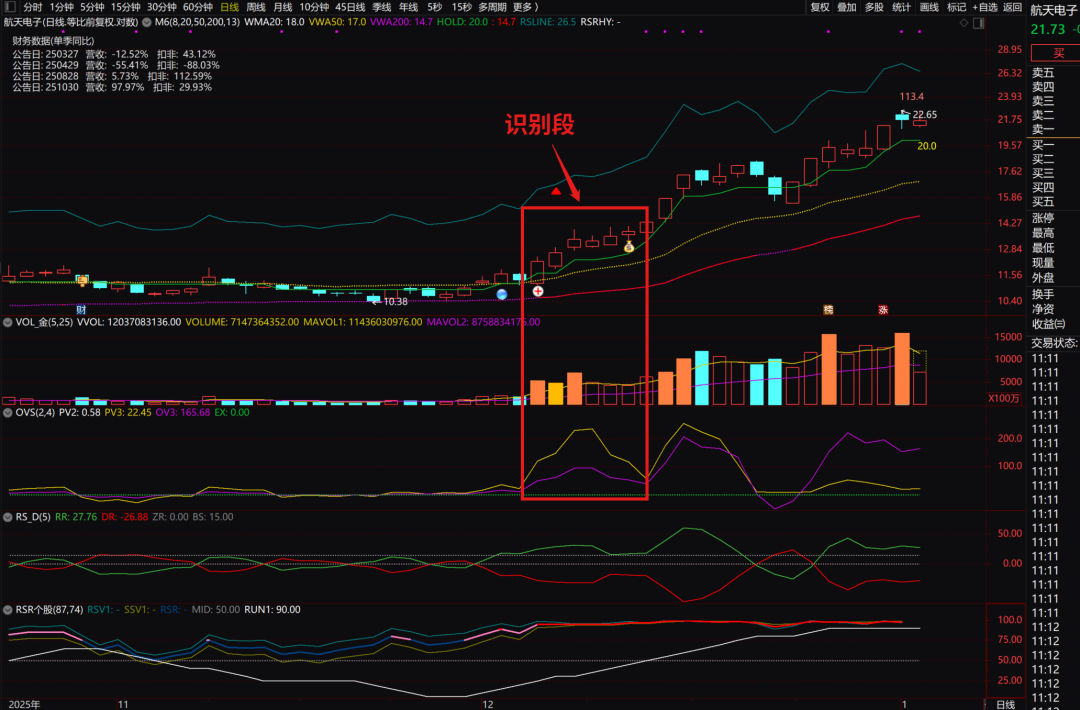The image size is (1080, 710).
Task: Click the 交易状态 label
Action: (1054, 342)
